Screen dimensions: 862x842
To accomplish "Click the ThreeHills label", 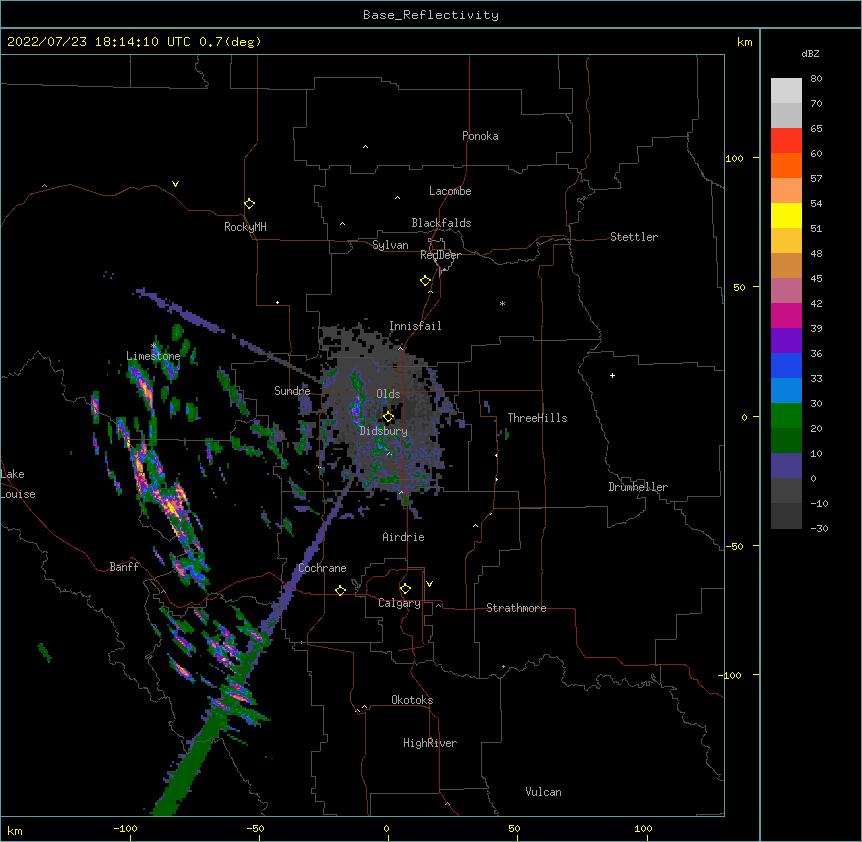I will tap(537, 418).
